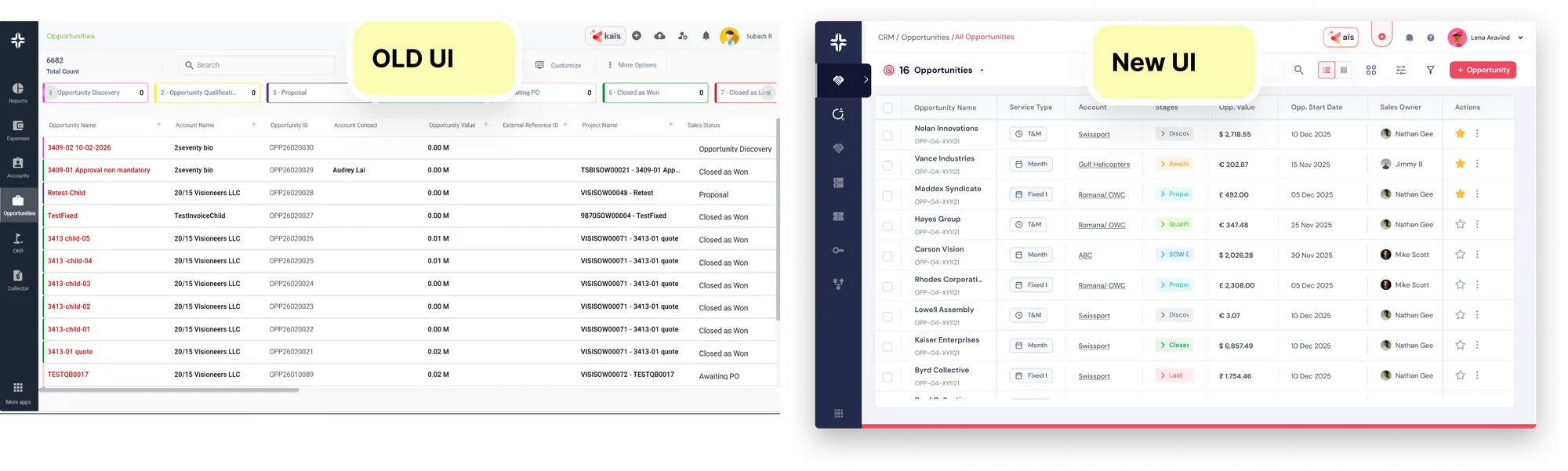Click the cloud upload icon in old UI

pyautogui.click(x=660, y=36)
